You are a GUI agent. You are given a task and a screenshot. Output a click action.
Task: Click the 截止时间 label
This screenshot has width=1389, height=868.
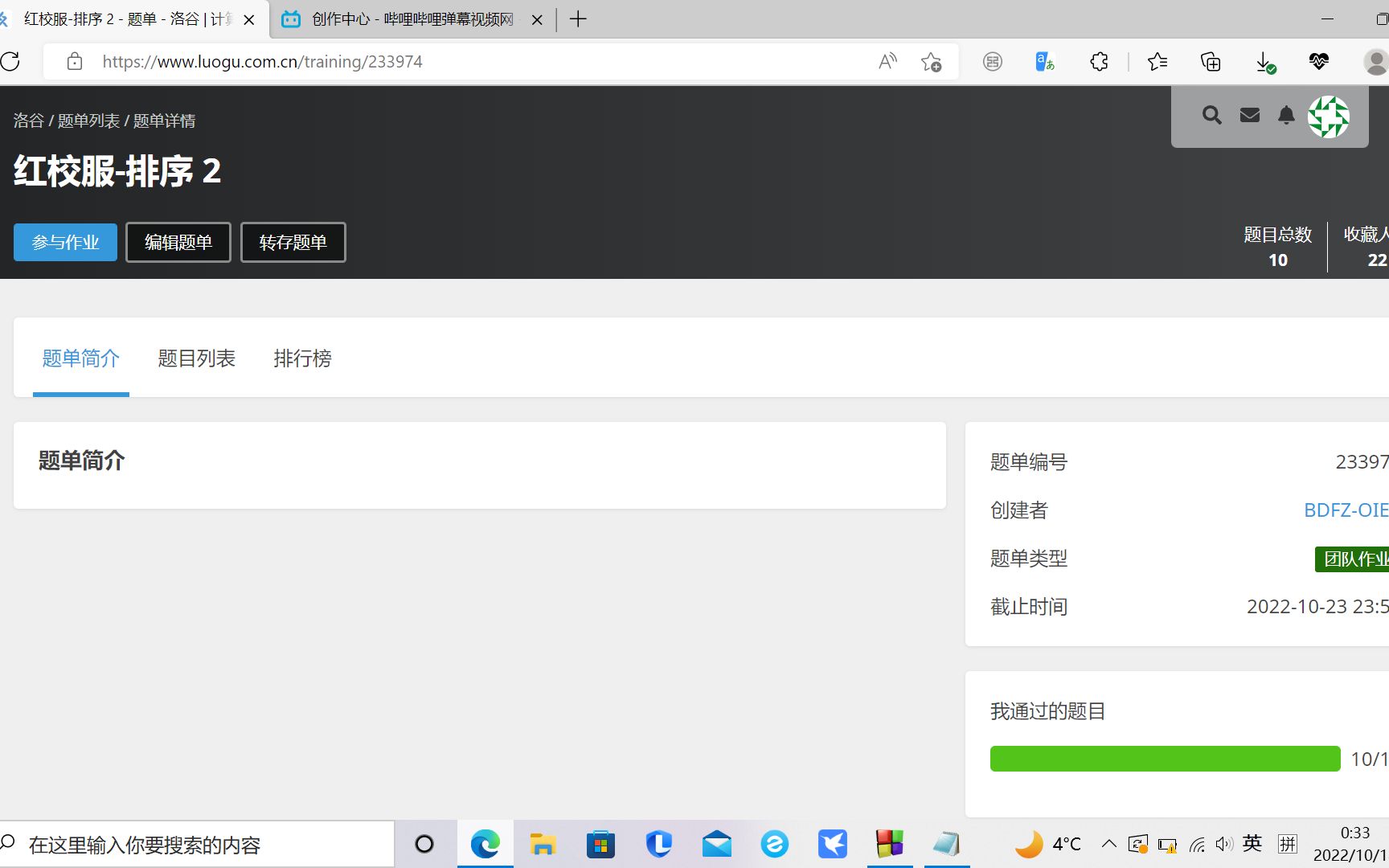(x=1029, y=607)
